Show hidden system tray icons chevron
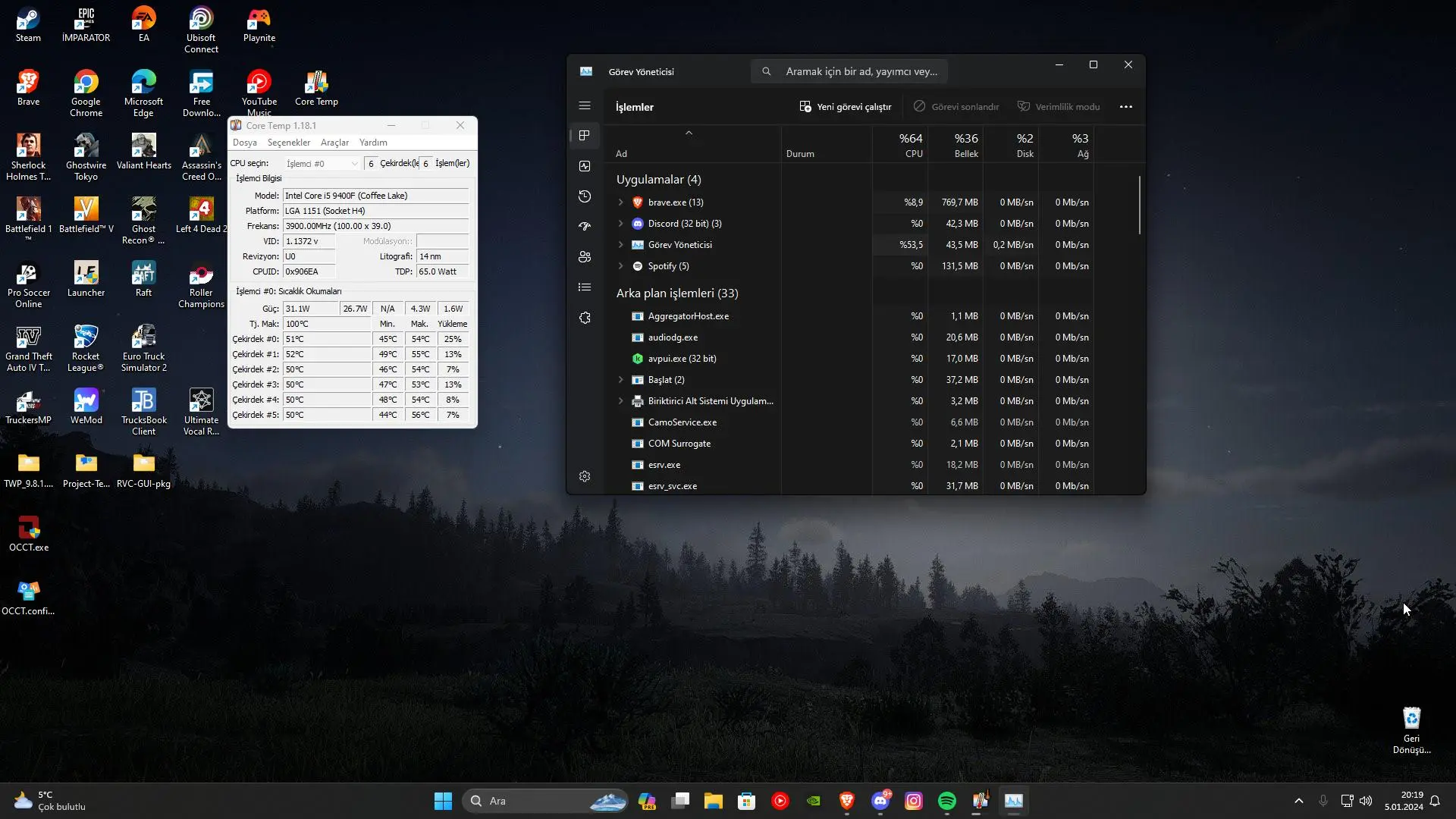Image resolution: width=1456 pixels, height=819 pixels. click(x=1298, y=801)
